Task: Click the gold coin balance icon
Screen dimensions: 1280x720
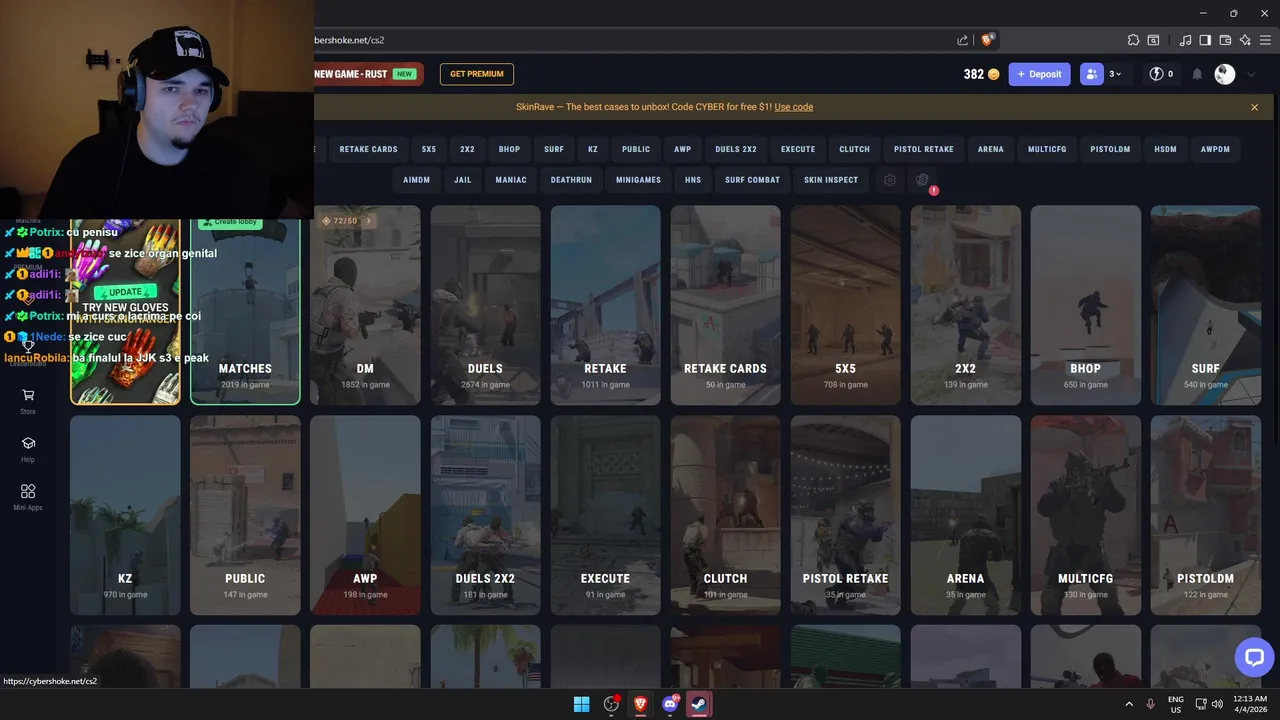Action: [993, 74]
